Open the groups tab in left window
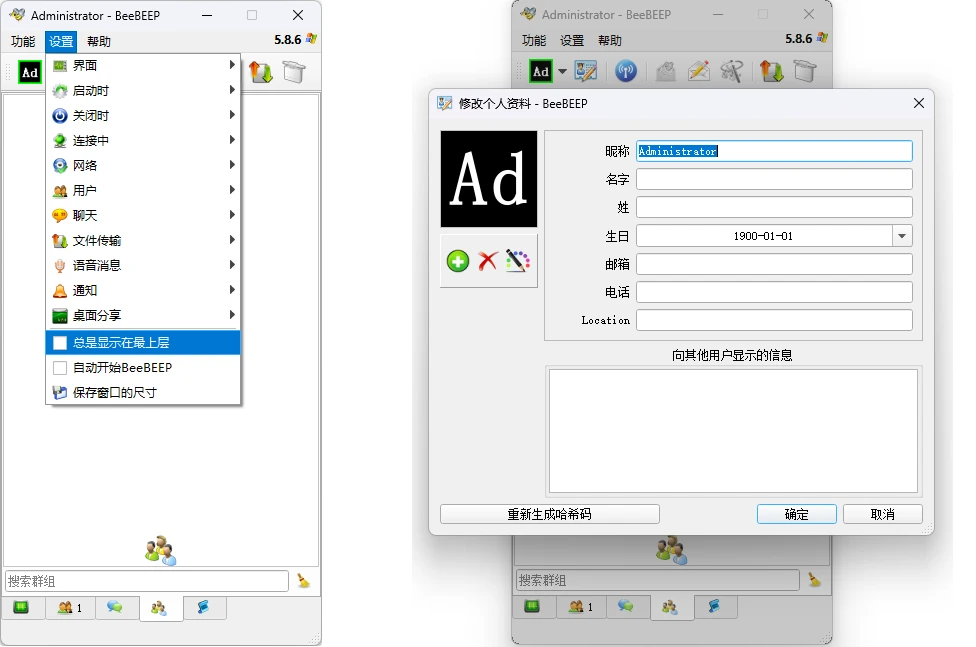The image size is (976, 647). pos(160,608)
